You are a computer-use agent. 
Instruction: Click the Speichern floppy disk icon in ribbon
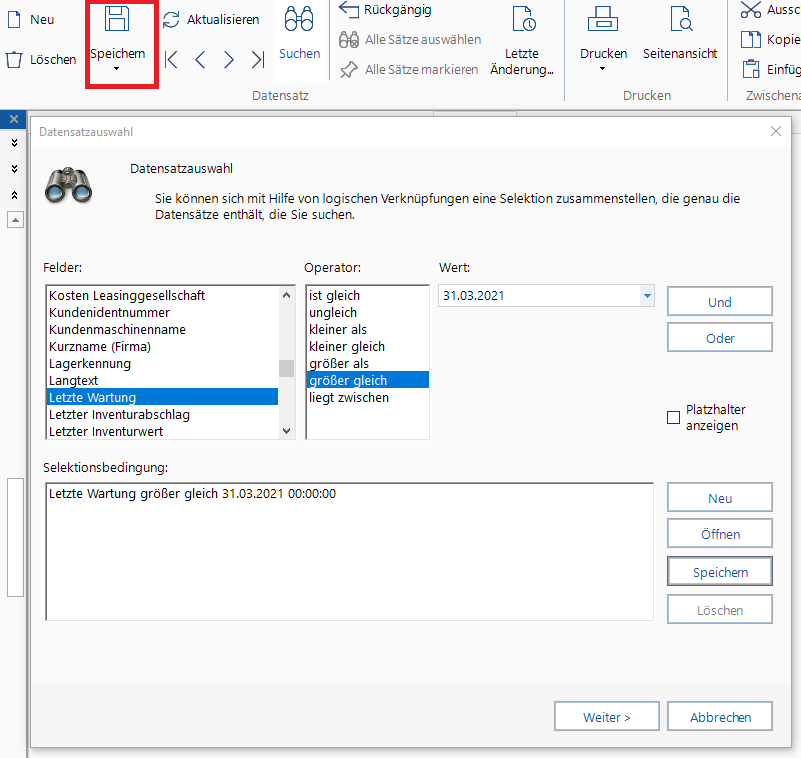click(x=117, y=19)
